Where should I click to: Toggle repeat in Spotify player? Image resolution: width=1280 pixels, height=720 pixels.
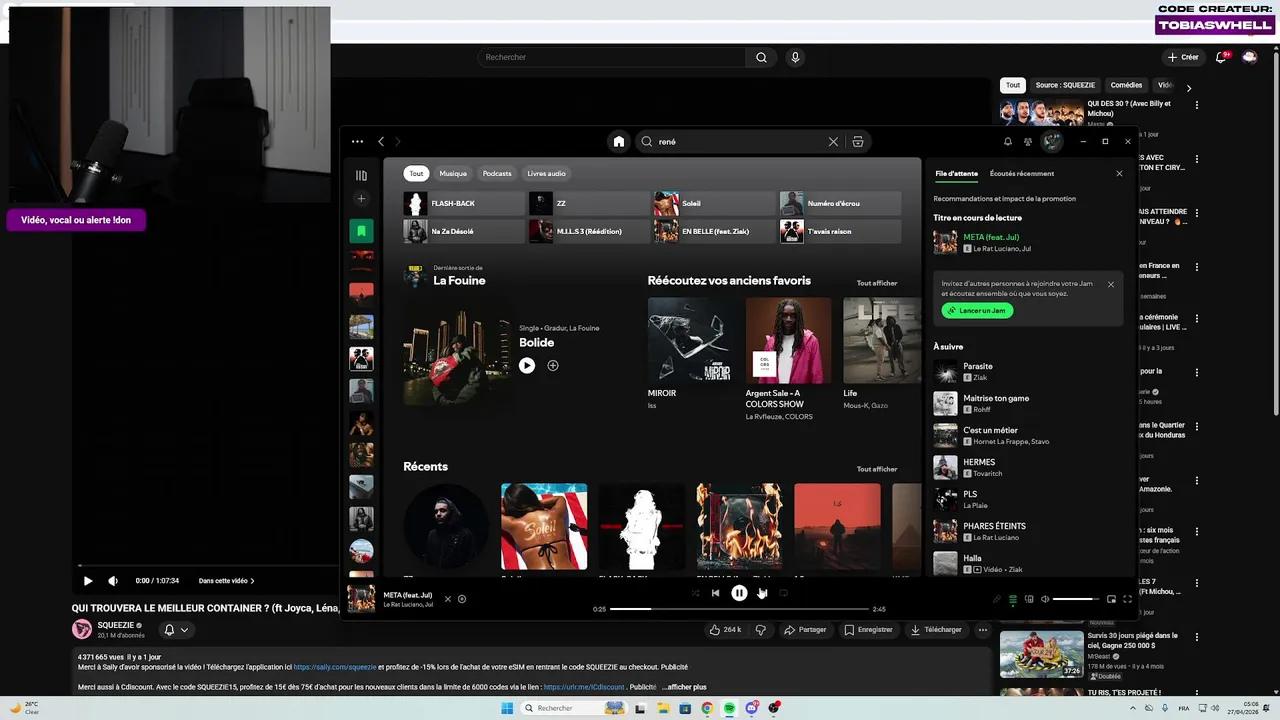[784, 593]
